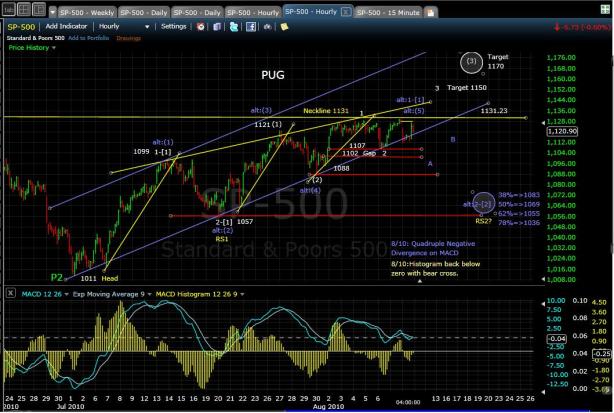The height and width of the screenshot is (413, 614).
Task: Click the 'Neckline 1131' annotation
Action: point(326,111)
